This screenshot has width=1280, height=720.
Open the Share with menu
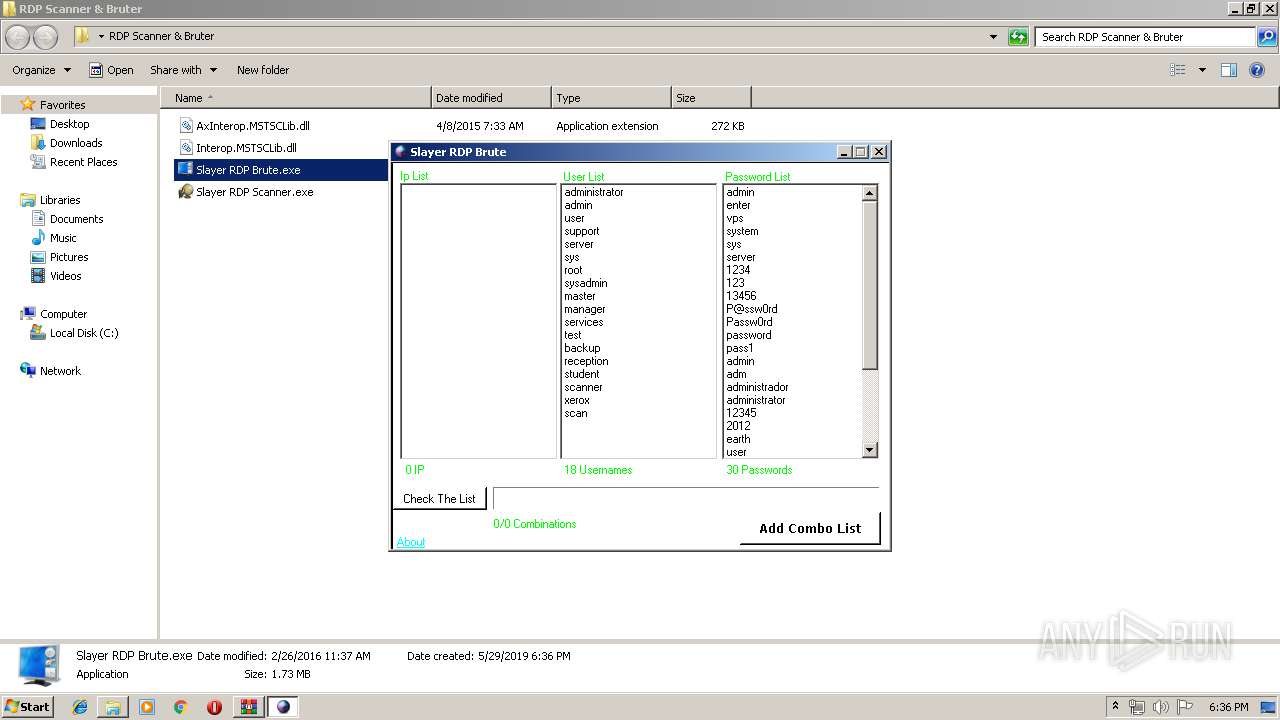tap(183, 70)
